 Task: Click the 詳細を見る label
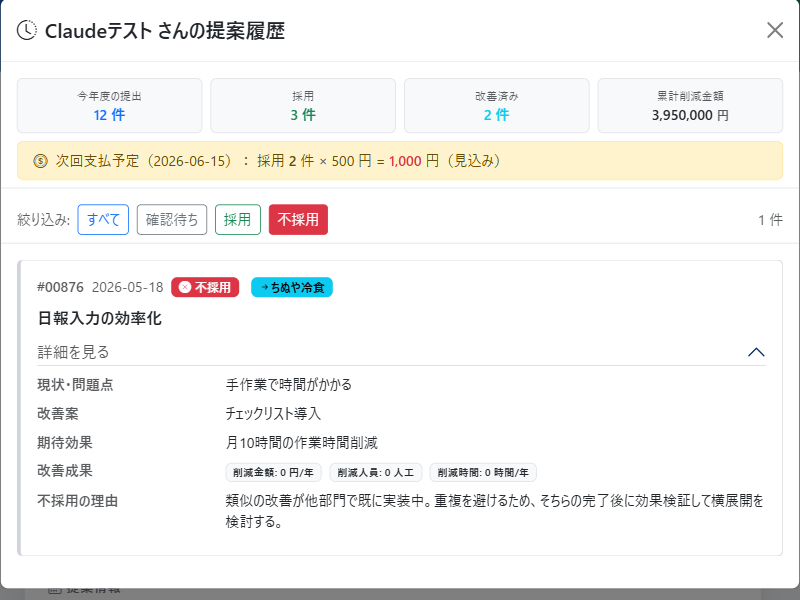click(x=73, y=352)
